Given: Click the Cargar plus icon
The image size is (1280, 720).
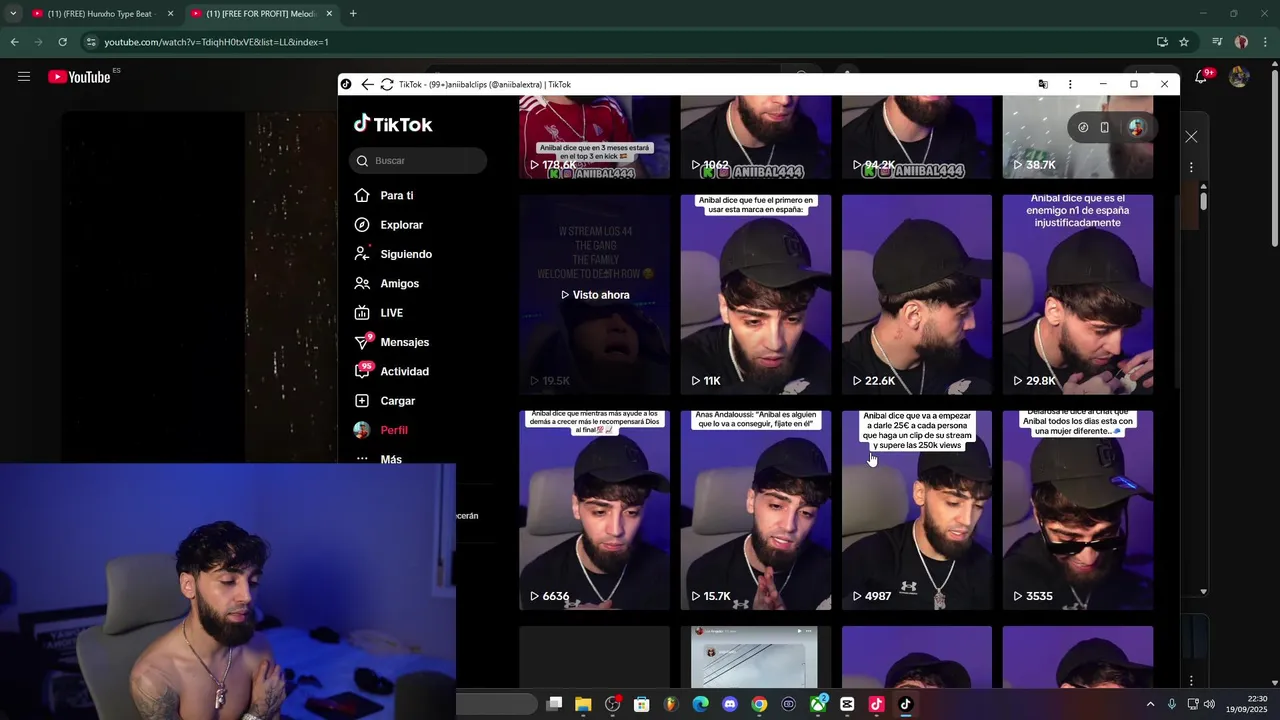Looking at the screenshot, I should pyautogui.click(x=362, y=400).
